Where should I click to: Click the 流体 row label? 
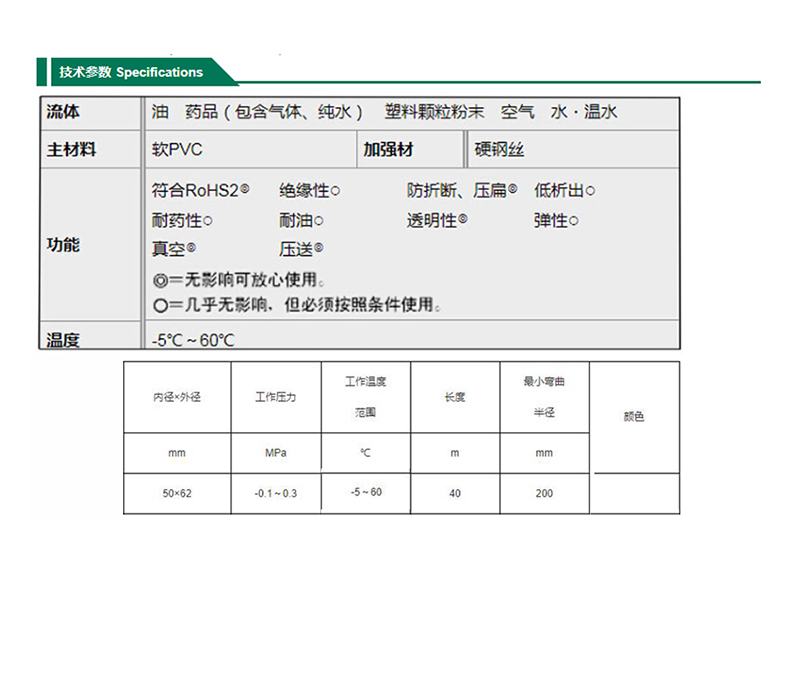(x=63, y=112)
